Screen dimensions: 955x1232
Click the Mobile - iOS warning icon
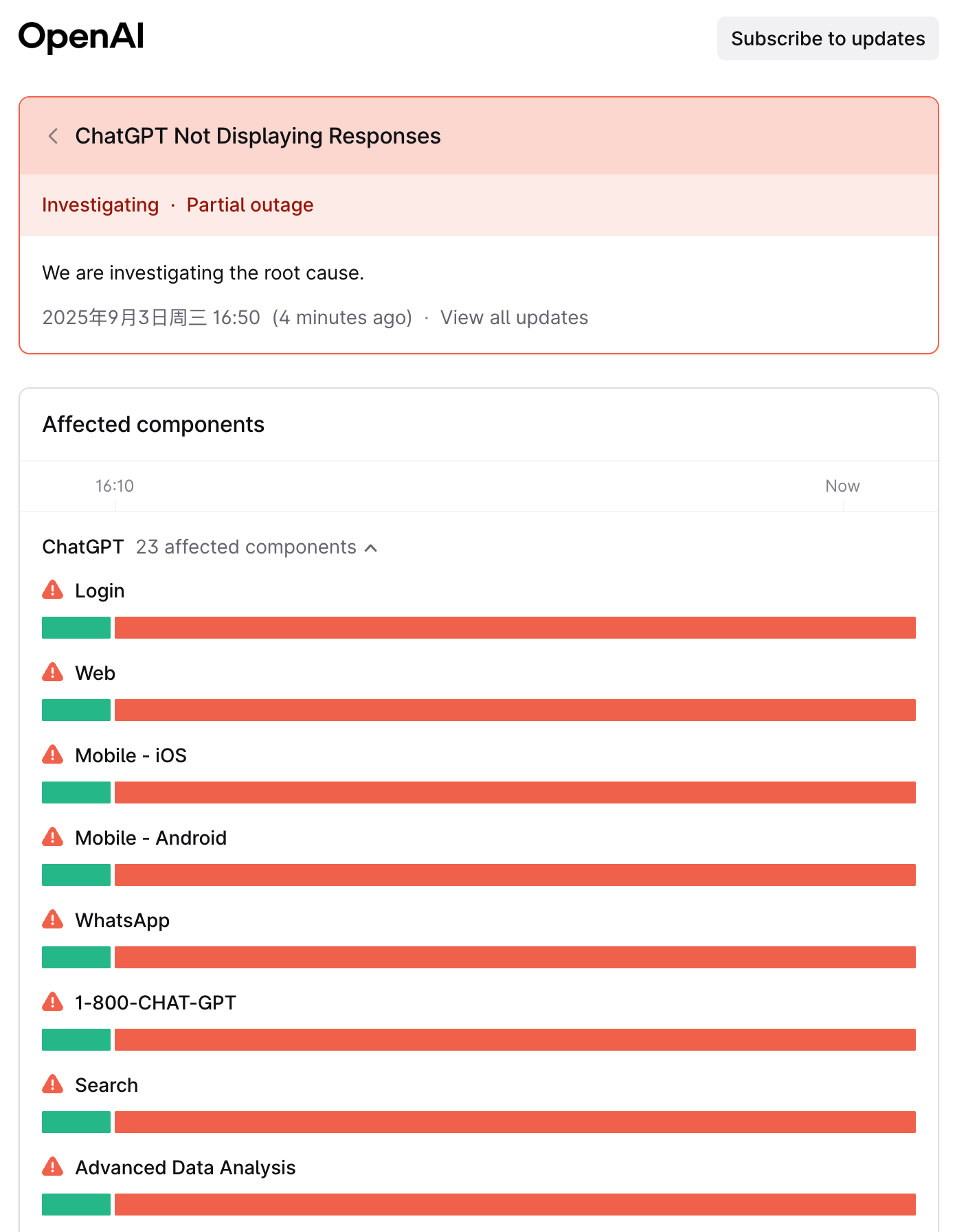(53, 755)
